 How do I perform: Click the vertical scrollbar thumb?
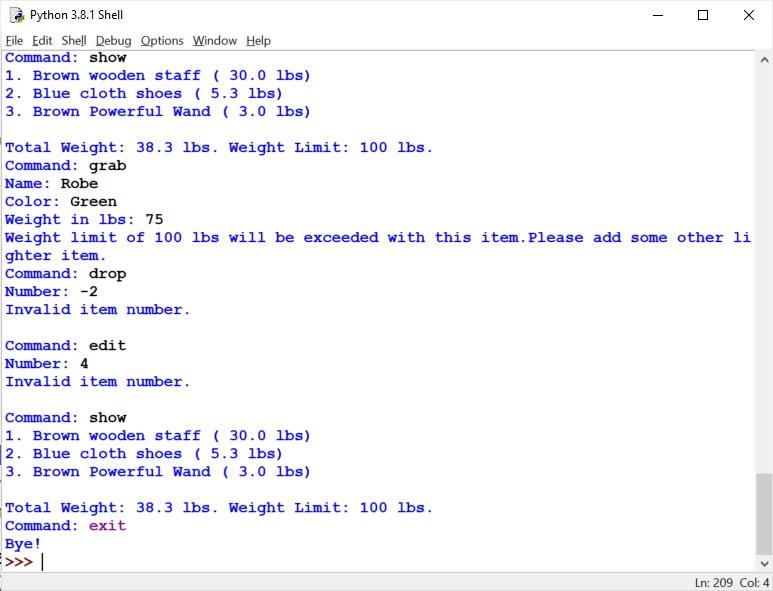tap(764, 514)
